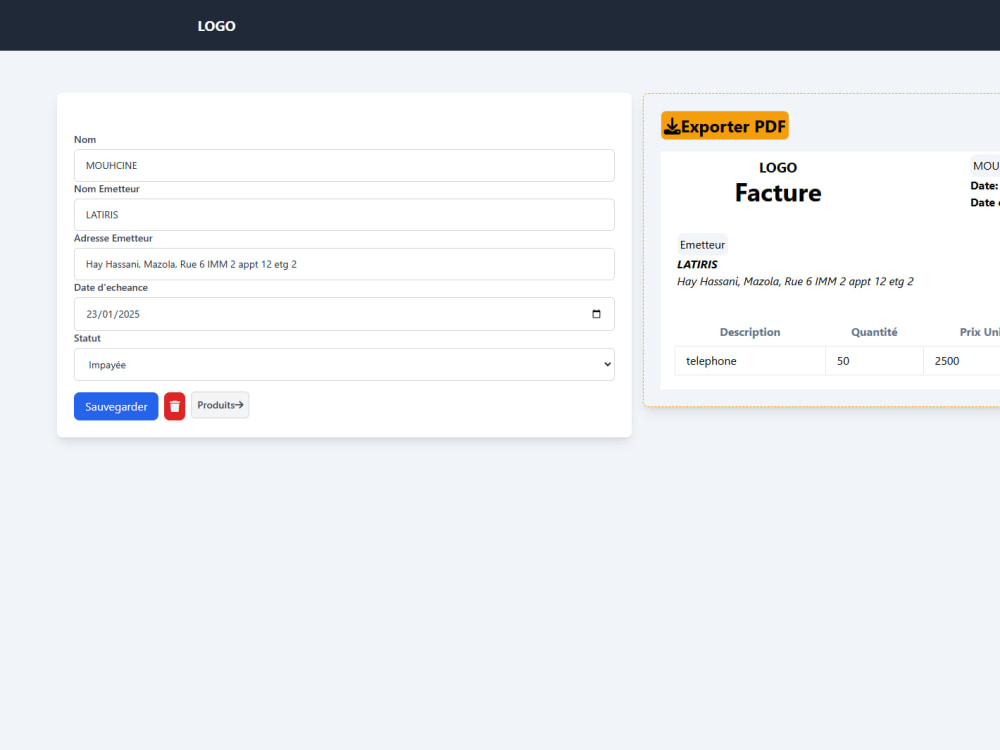
Task: Click the Date d'echeance field 23/01/2025
Action: pos(344,314)
